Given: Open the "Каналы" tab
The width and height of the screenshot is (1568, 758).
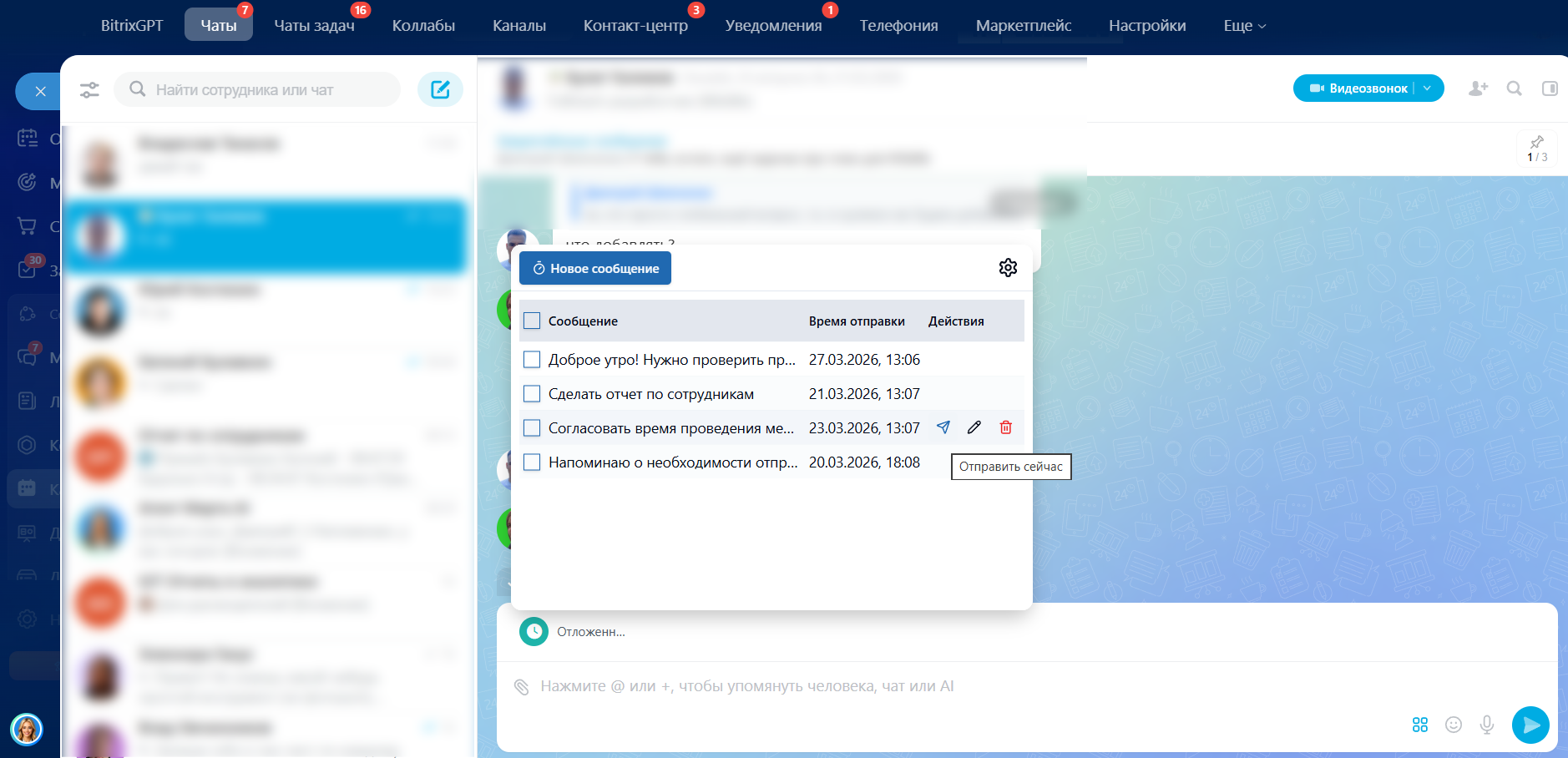Looking at the screenshot, I should (519, 26).
